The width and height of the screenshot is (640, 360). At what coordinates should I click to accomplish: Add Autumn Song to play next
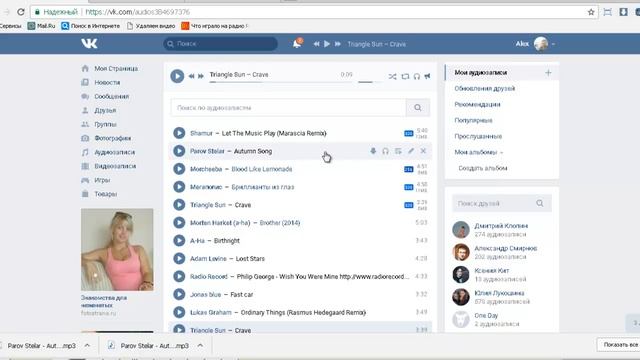(x=398, y=151)
